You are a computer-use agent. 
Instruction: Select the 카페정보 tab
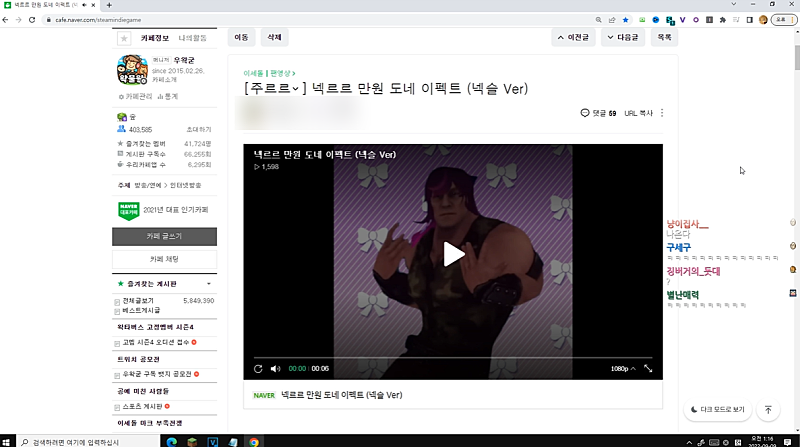(155, 38)
